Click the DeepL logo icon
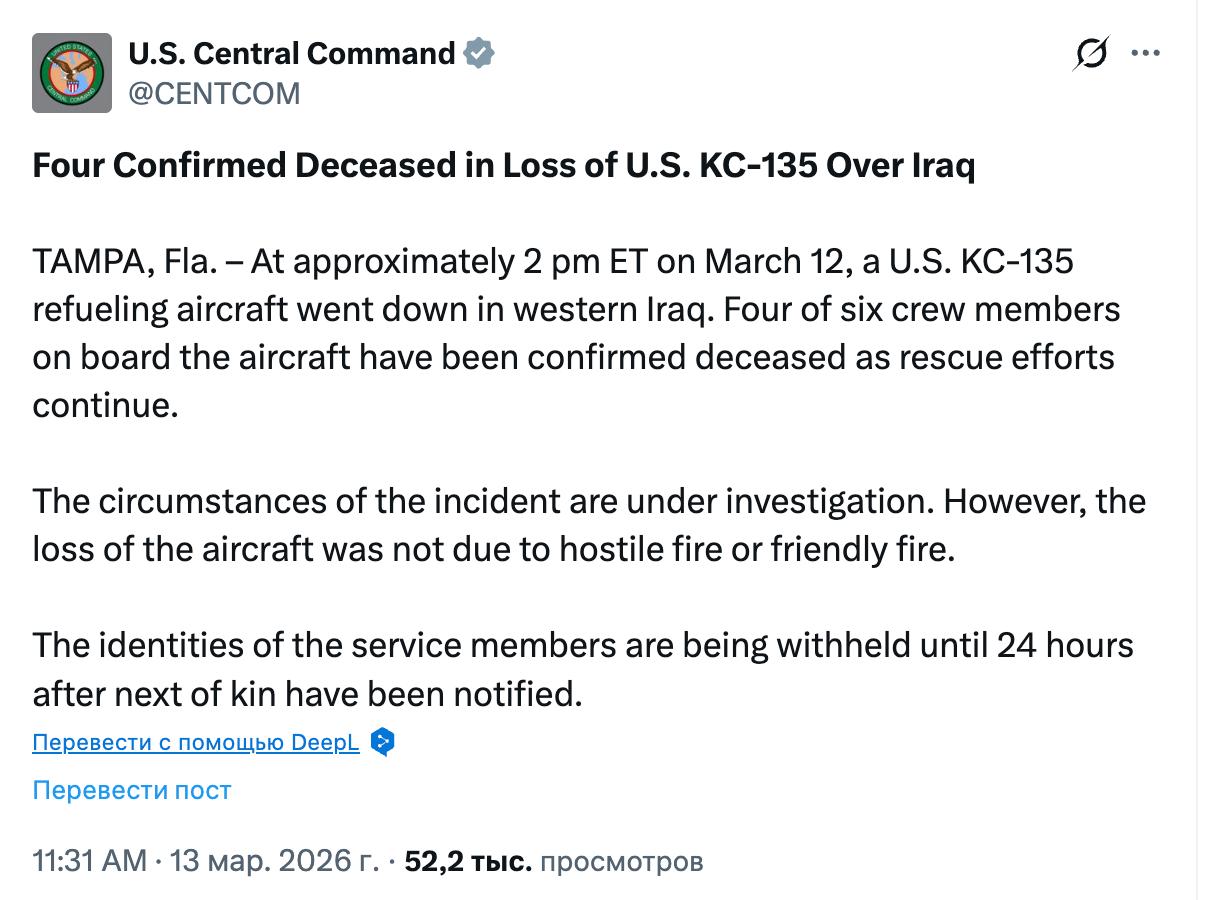 (x=382, y=742)
